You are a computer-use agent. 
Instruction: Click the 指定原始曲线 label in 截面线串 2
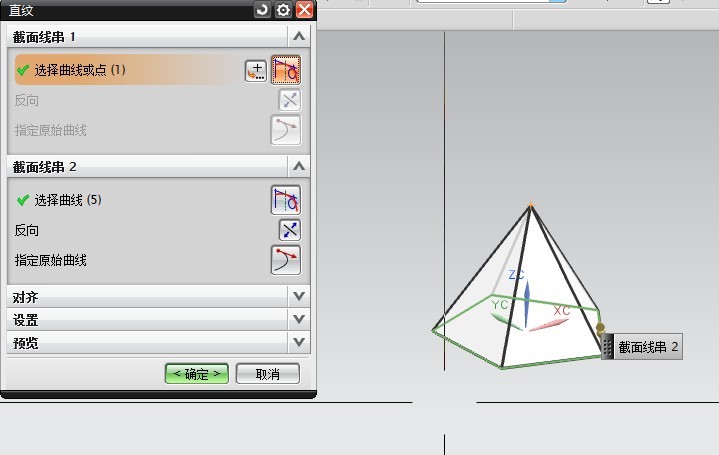pyautogui.click(x=50, y=261)
